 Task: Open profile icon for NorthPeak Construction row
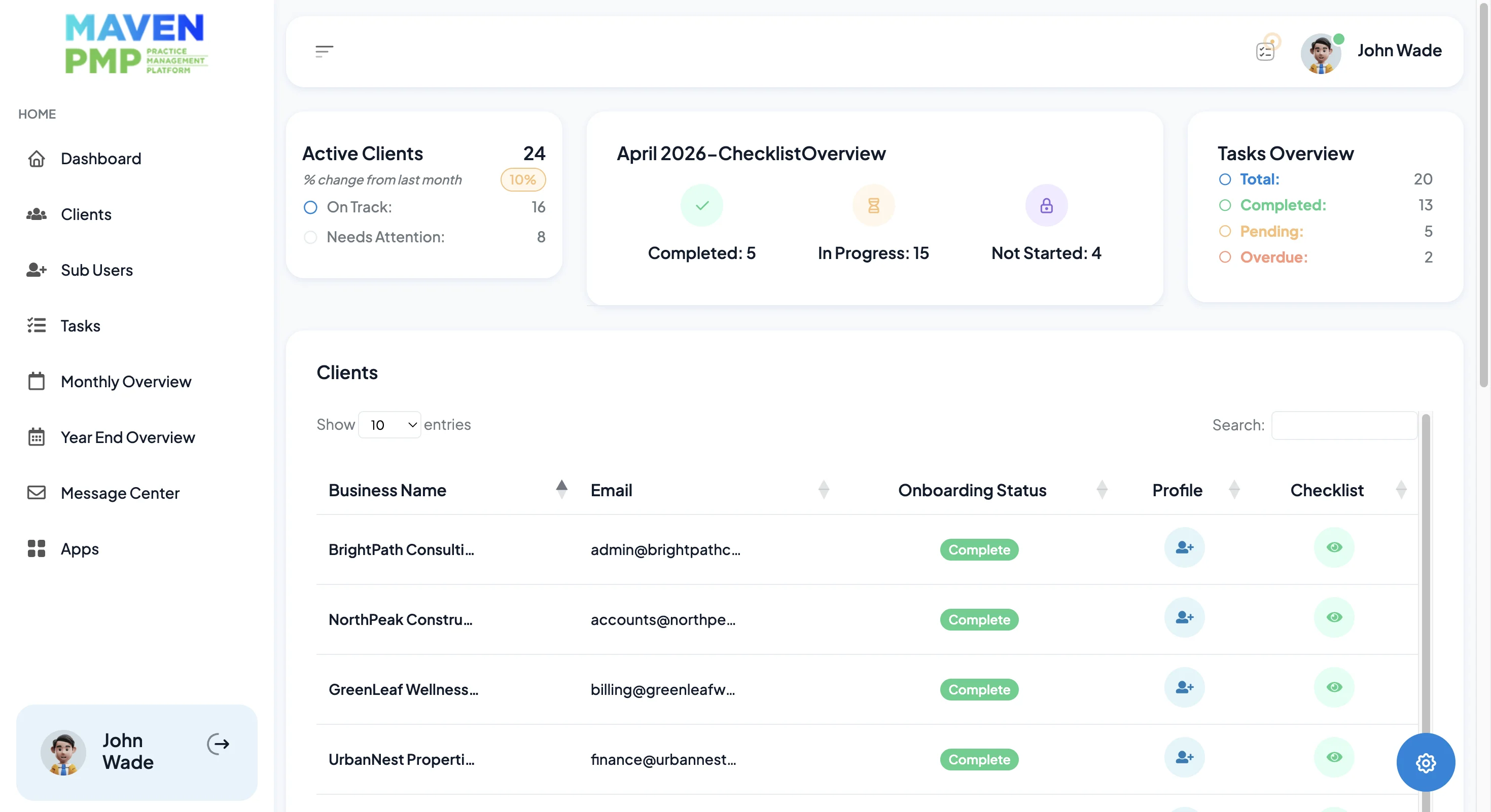point(1184,617)
